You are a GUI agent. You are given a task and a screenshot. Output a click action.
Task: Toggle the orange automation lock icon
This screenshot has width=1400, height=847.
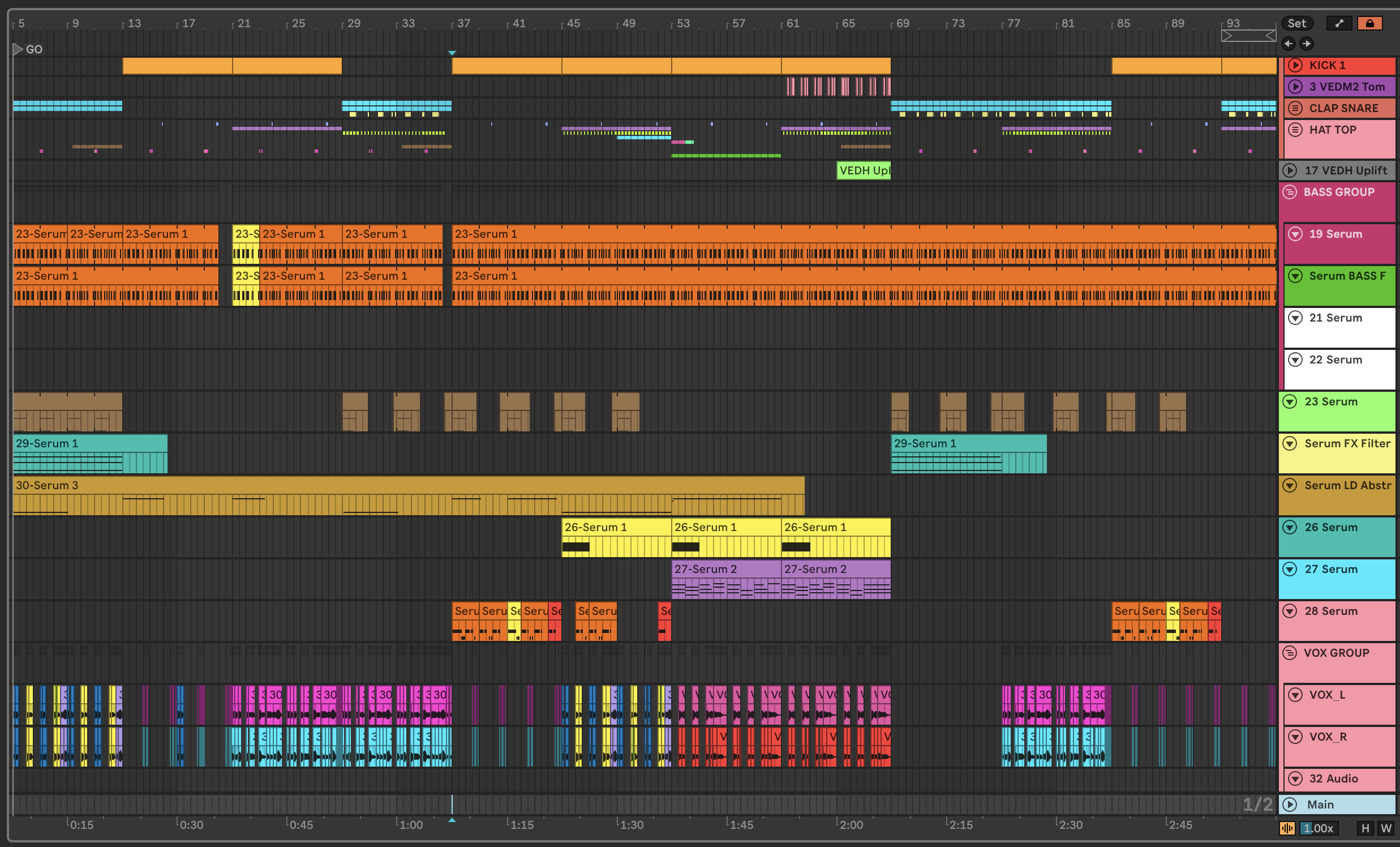[x=1369, y=23]
